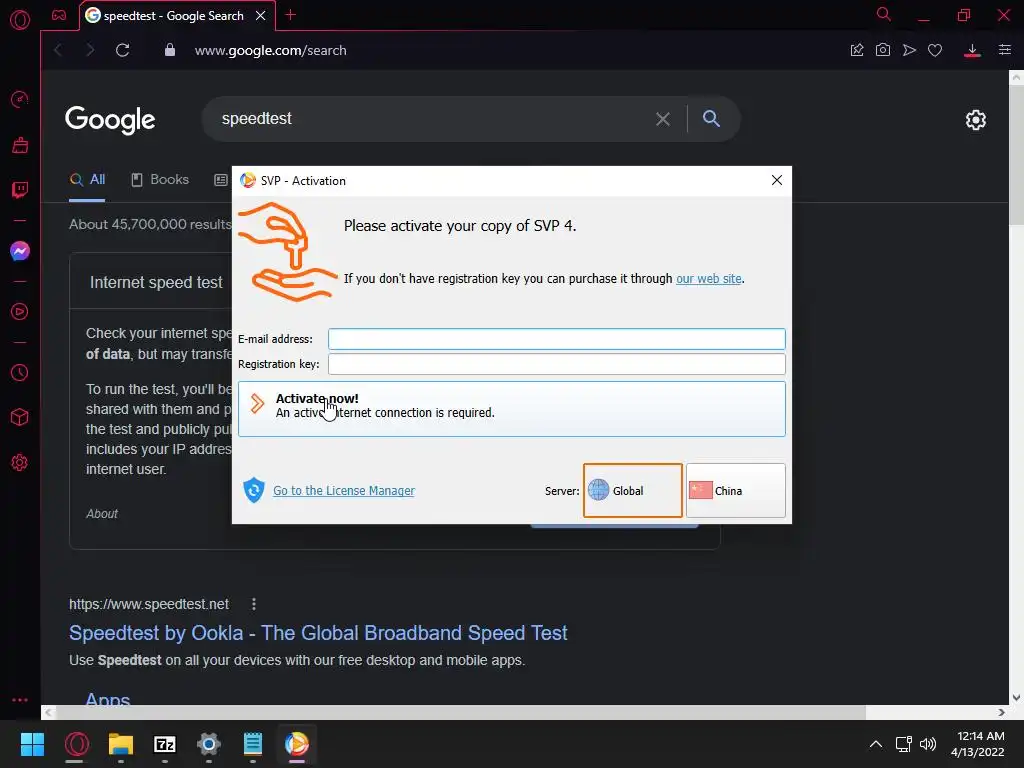Open GX Cleaner icon in sidebar
The image size is (1024, 768).
pyautogui.click(x=20, y=145)
